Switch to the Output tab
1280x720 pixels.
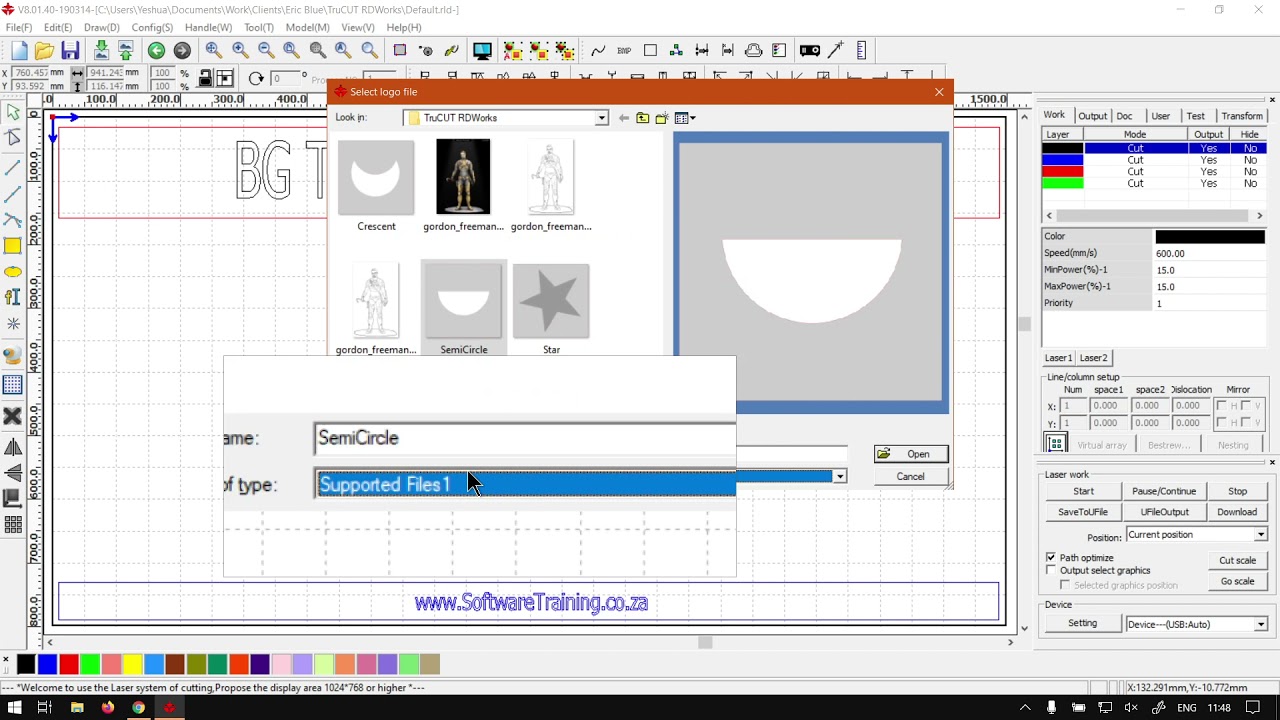coord(1092,116)
